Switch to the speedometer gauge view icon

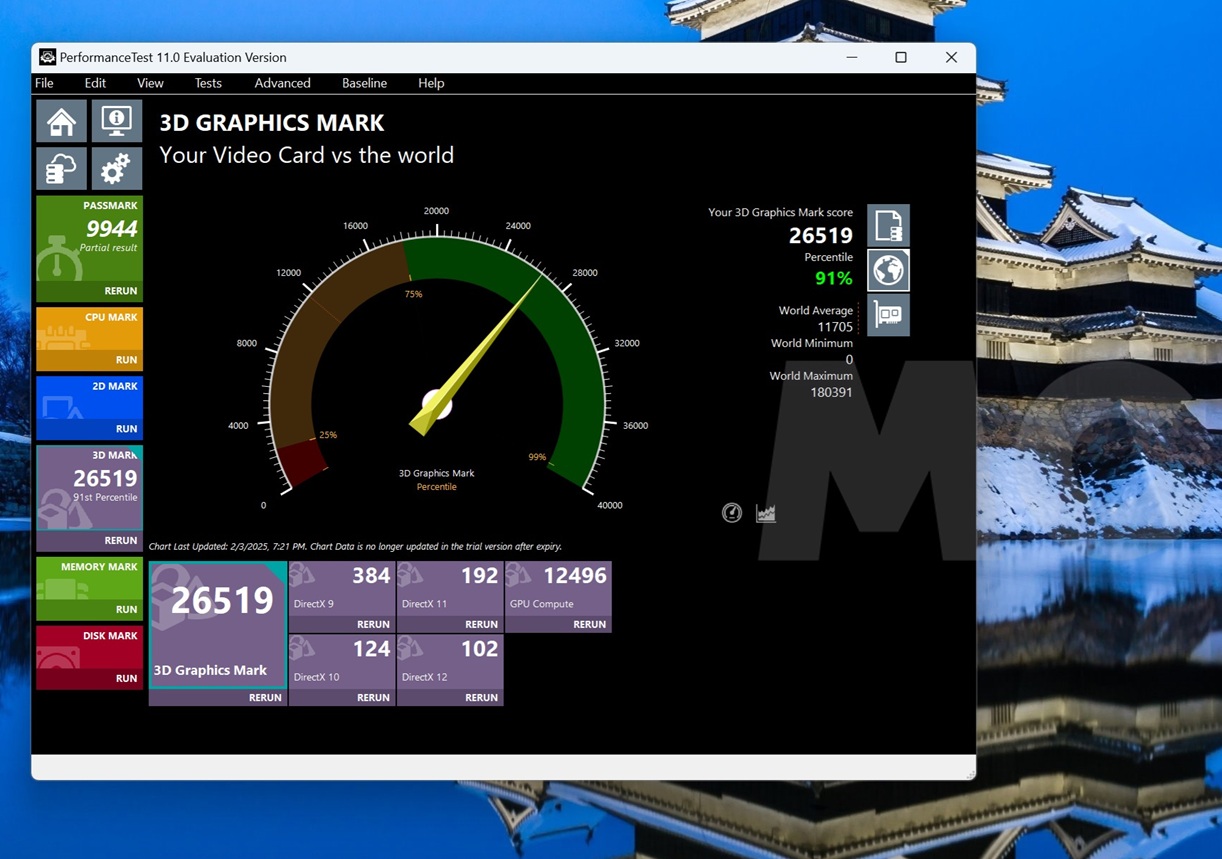(x=732, y=513)
